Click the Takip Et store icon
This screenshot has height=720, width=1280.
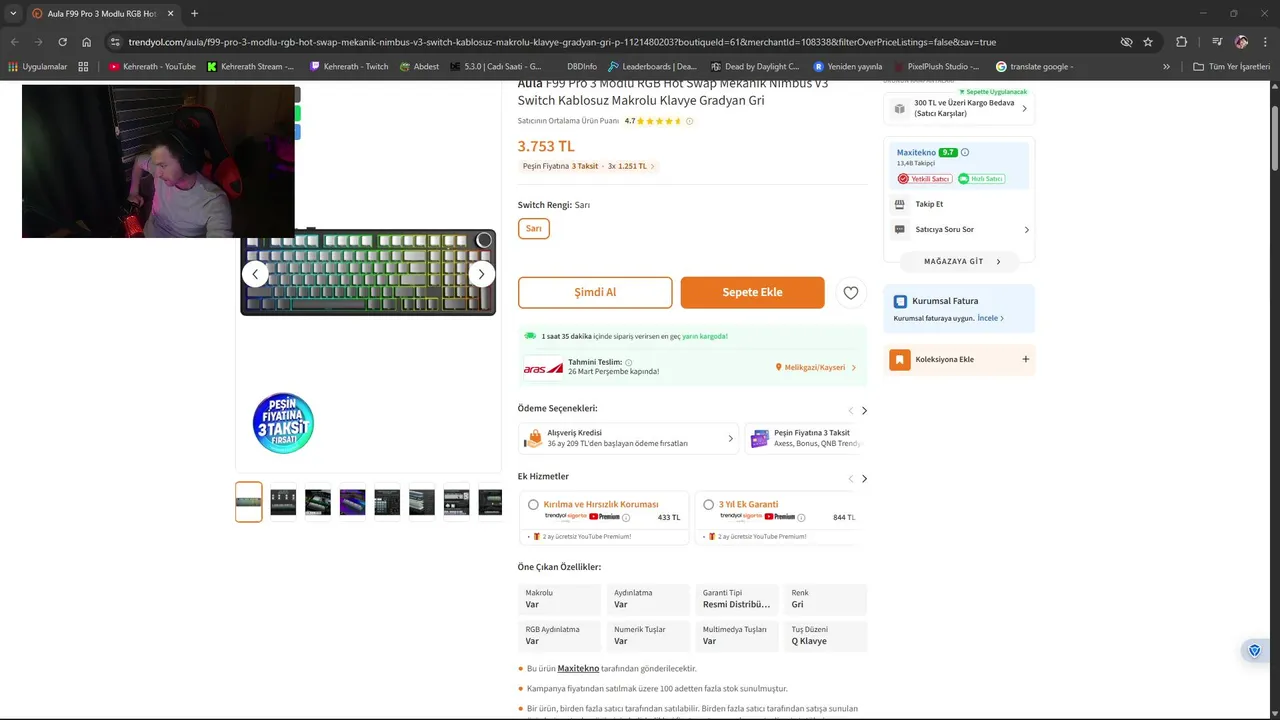900,204
